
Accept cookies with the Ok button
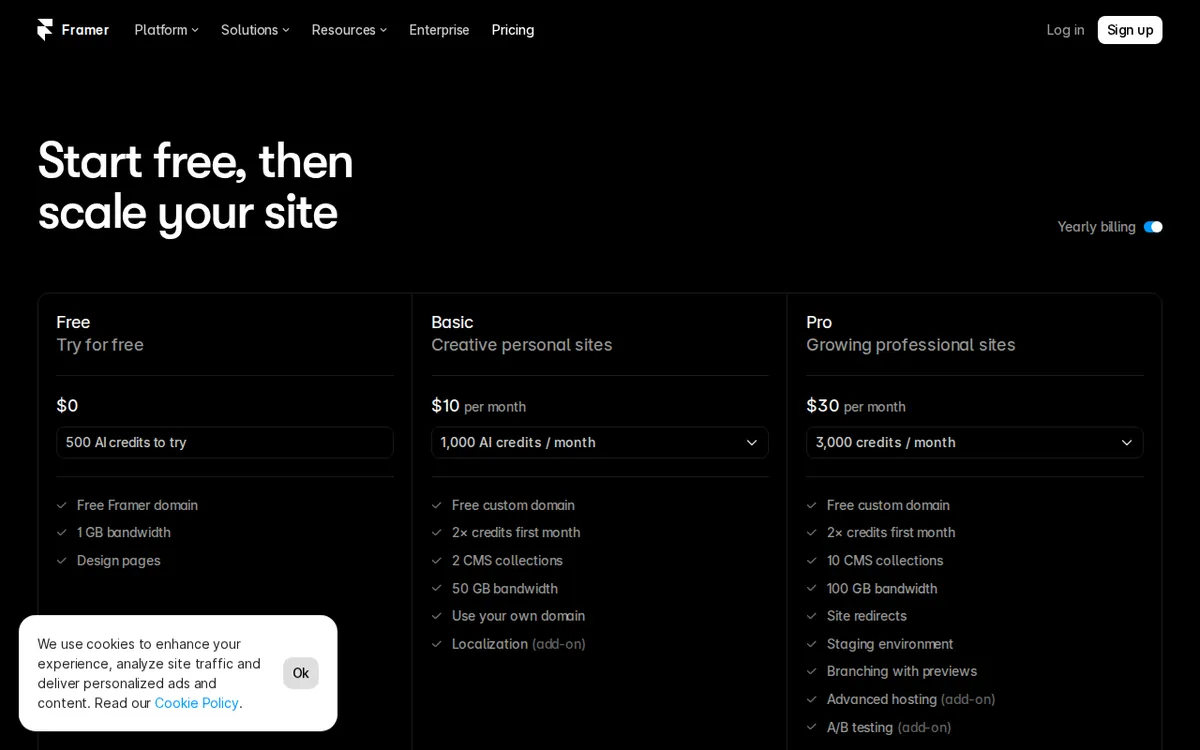pos(301,673)
